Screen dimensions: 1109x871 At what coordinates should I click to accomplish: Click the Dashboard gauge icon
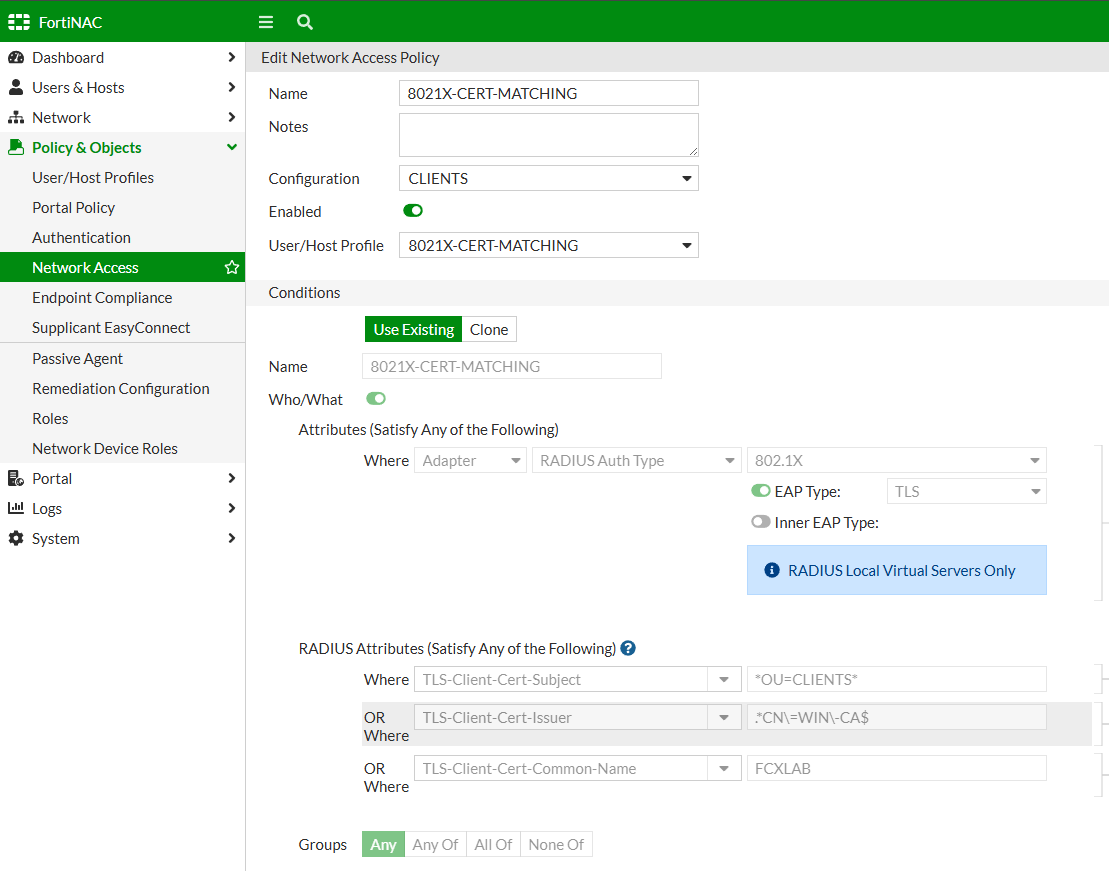[16, 57]
